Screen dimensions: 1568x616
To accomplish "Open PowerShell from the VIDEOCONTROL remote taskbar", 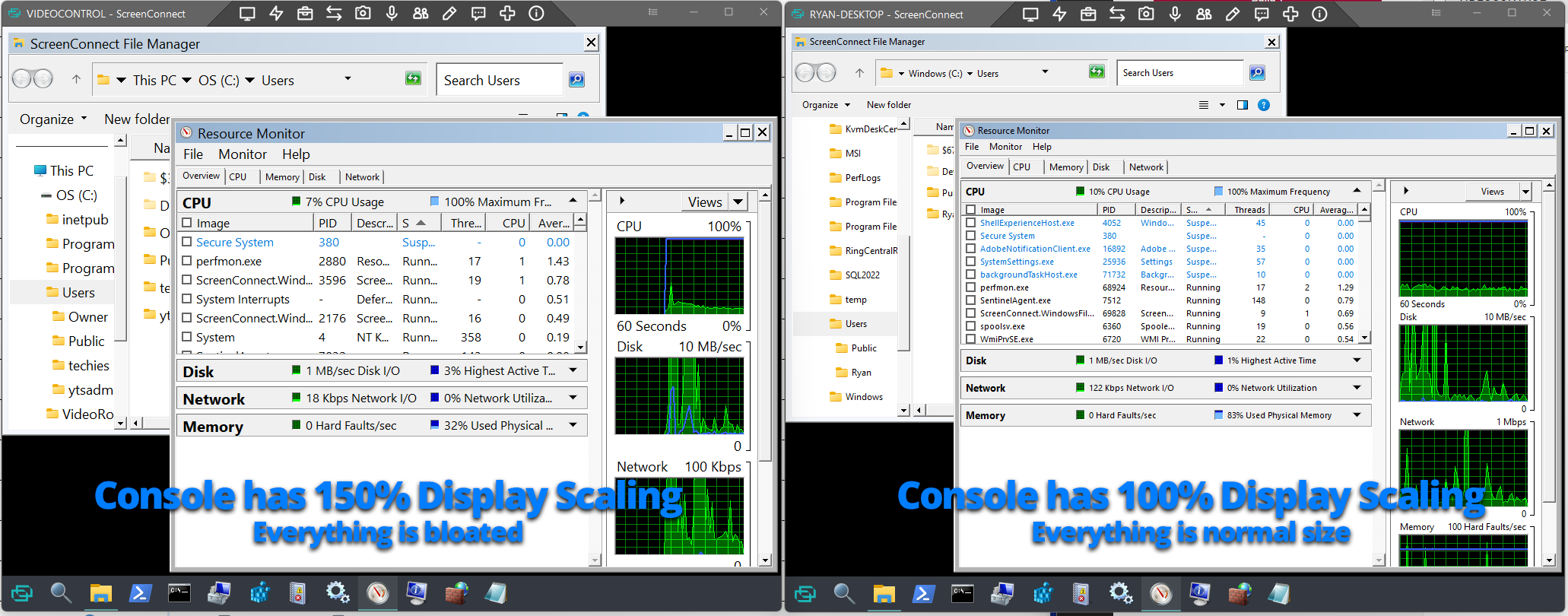I will (x=140, y=593).
